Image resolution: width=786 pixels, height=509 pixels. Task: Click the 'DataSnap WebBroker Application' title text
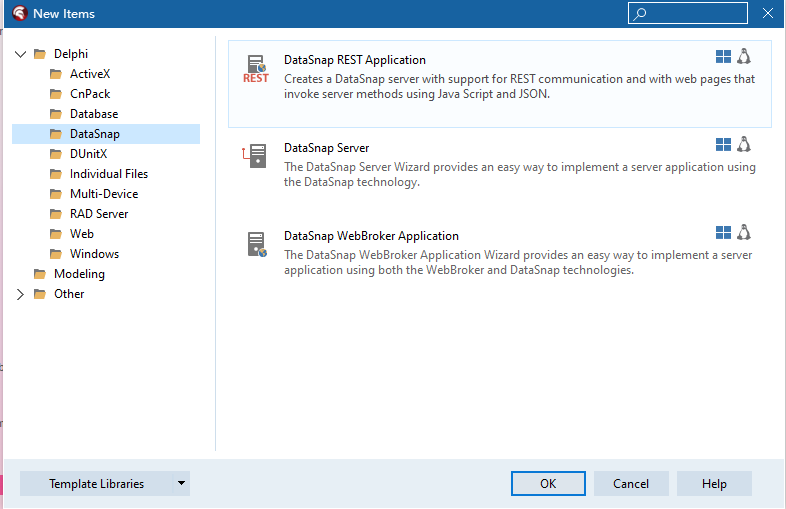click(x=371, y=236)
